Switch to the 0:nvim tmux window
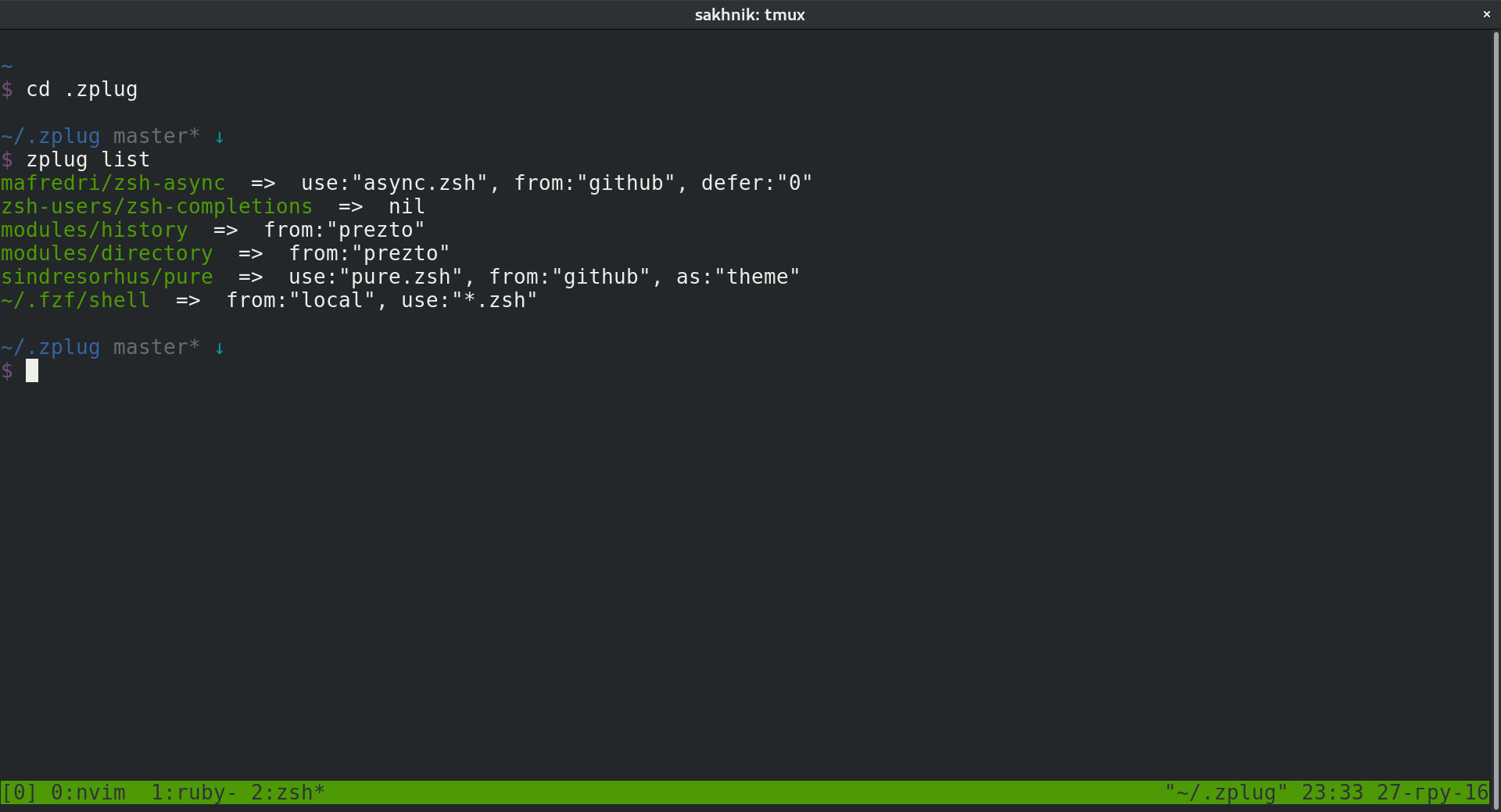Screen dimensions: 1501x812 coord(88,792)
